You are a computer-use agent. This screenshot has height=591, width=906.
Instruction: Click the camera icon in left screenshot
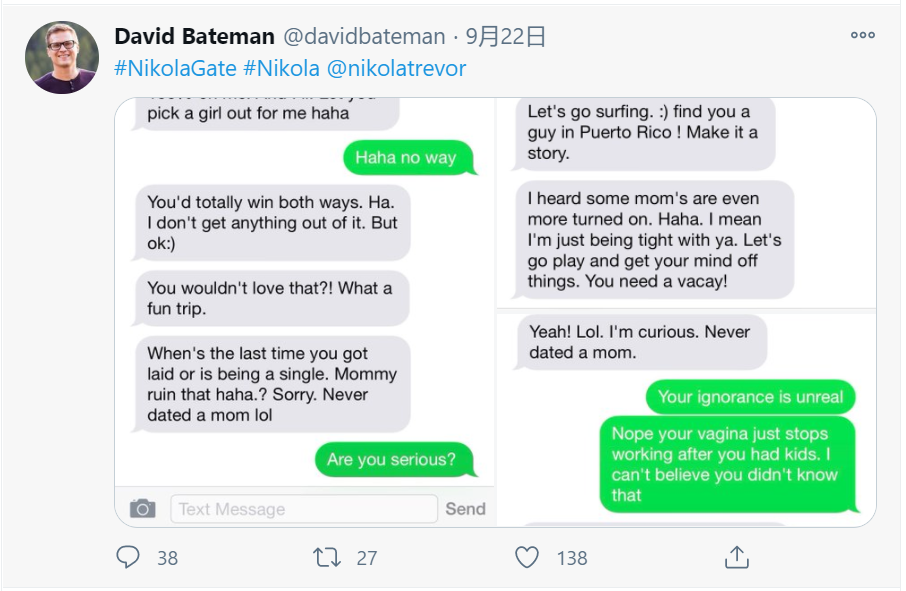pyautogui.click(x=143, y=509)
